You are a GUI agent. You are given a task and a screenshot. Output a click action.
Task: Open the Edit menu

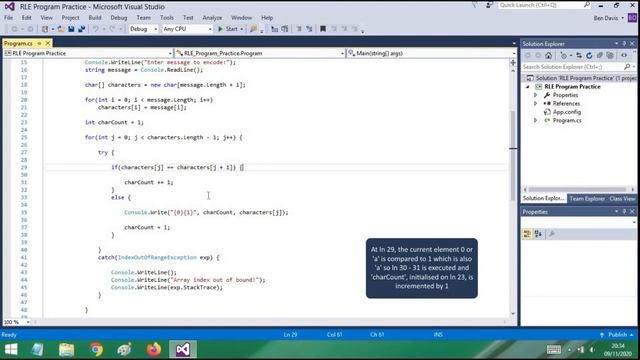27,18
